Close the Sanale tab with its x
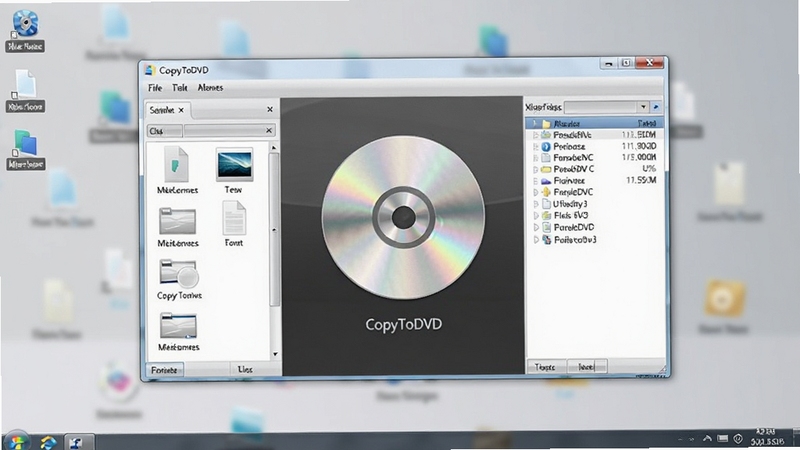 tap(181, 110)
